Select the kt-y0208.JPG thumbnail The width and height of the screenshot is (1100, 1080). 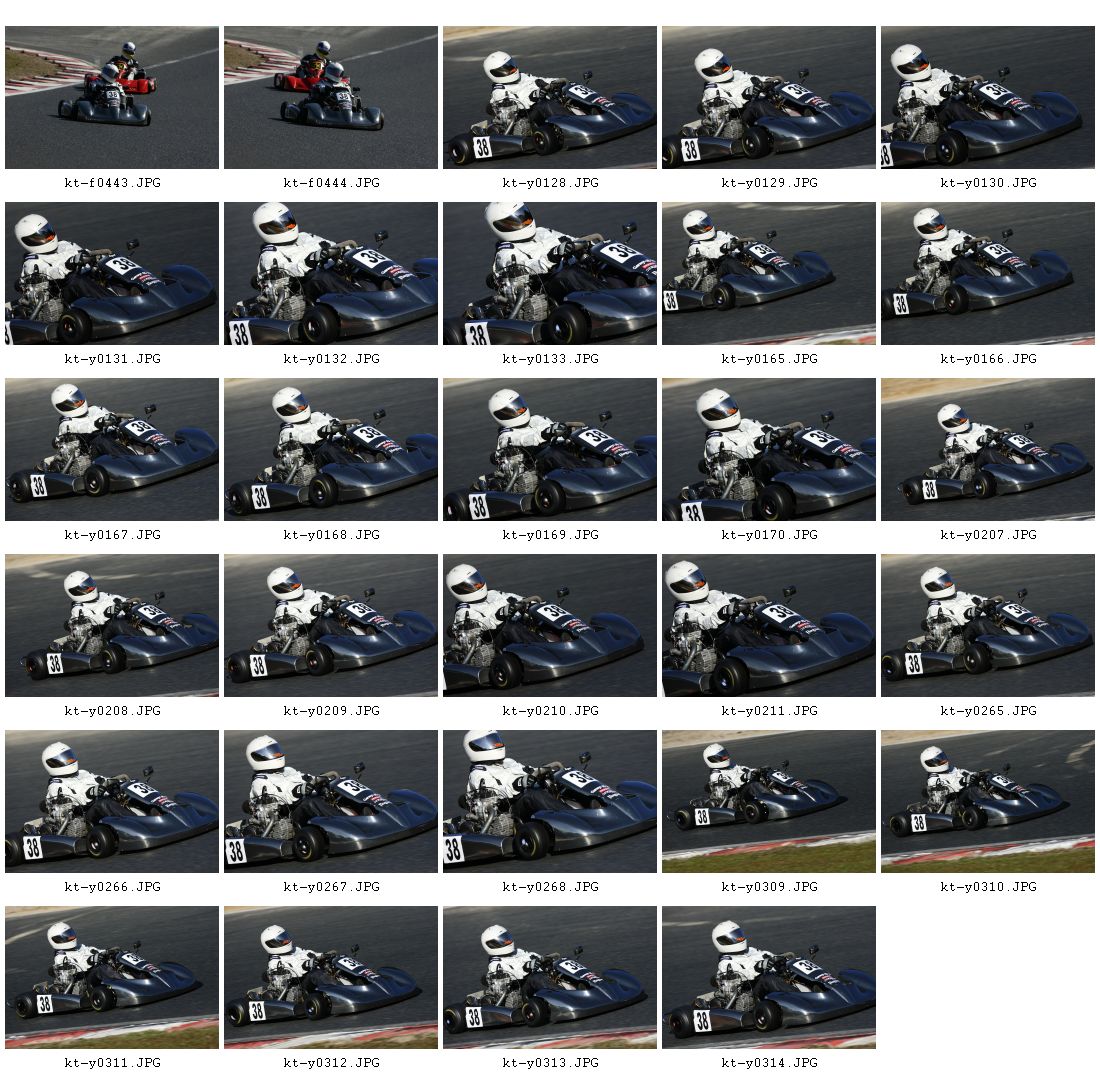click(x=112, y=626)
